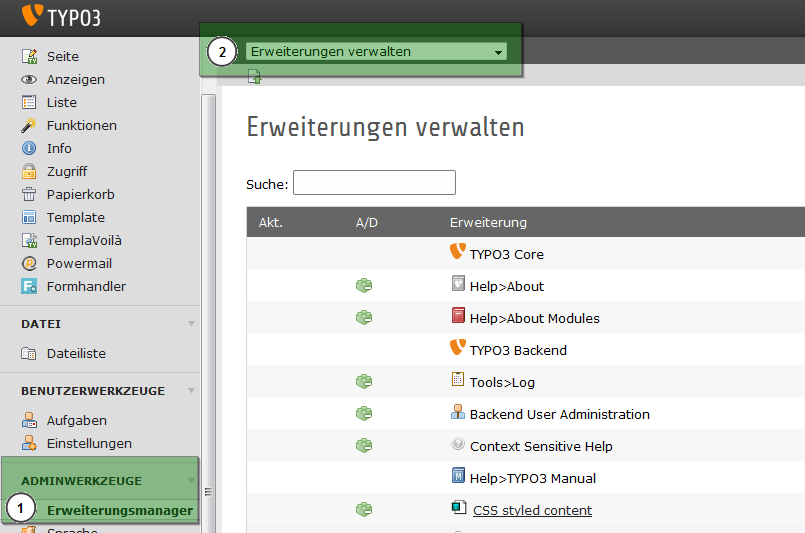Screen dimensions: 805x533
Task: Click the Info module icon
Action: (x=29, y=148)
